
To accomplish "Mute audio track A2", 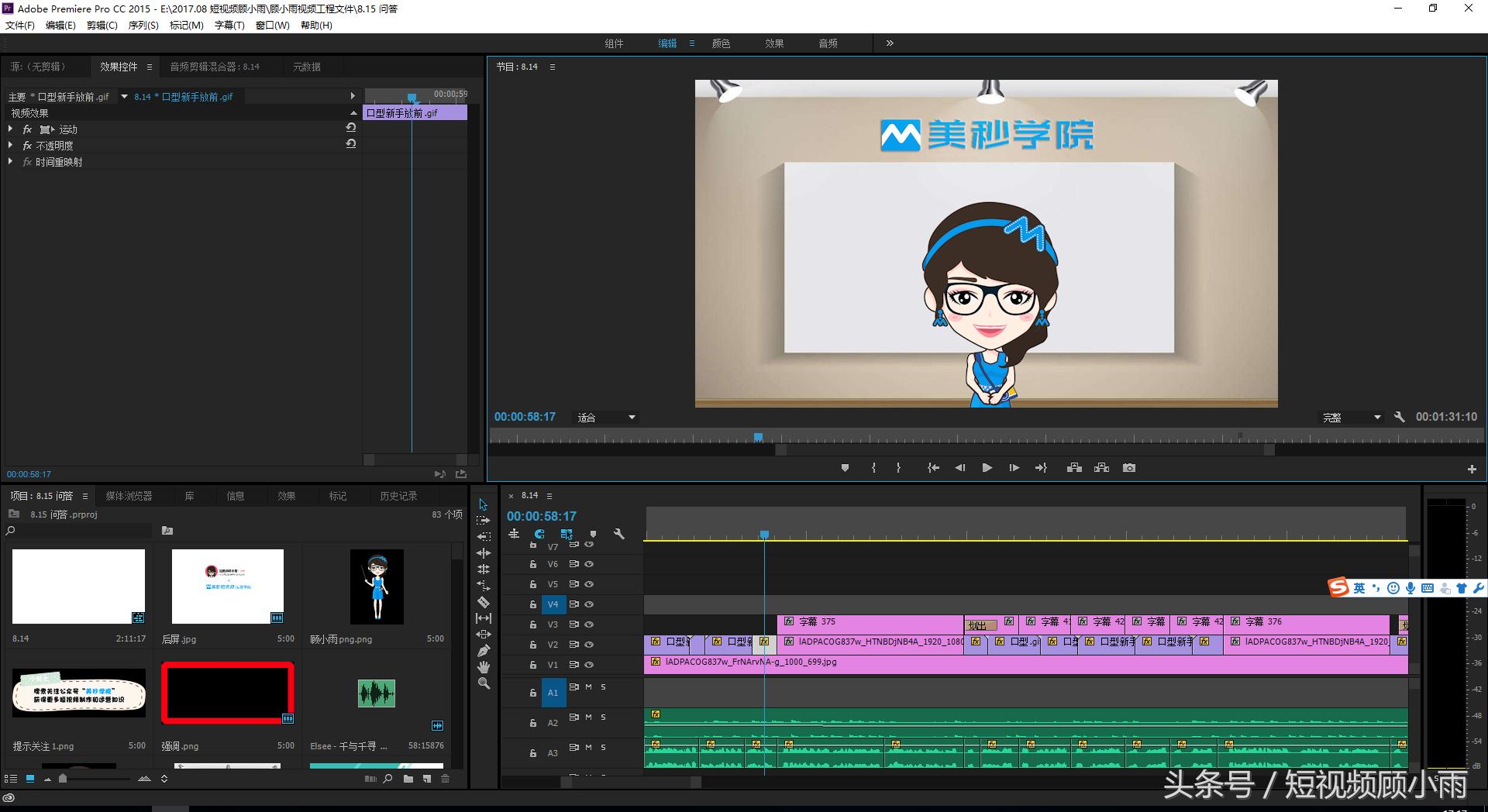I will [x=589, y=717].
